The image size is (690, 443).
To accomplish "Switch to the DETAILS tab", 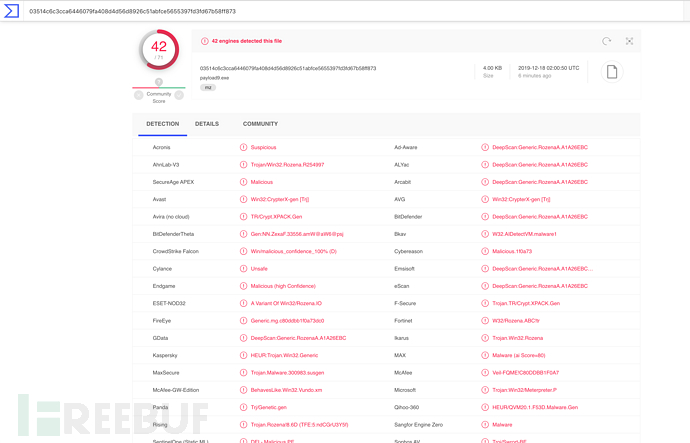I will click(207, 124).
